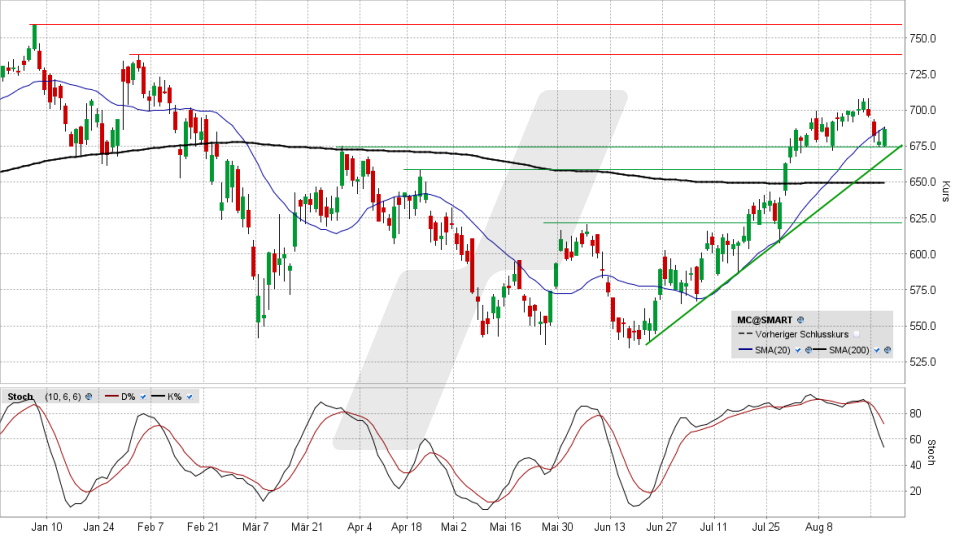This screenshot has height=540, width=960.
Task: Click the Jun 27 date label
Action: (x=662, y=527)
